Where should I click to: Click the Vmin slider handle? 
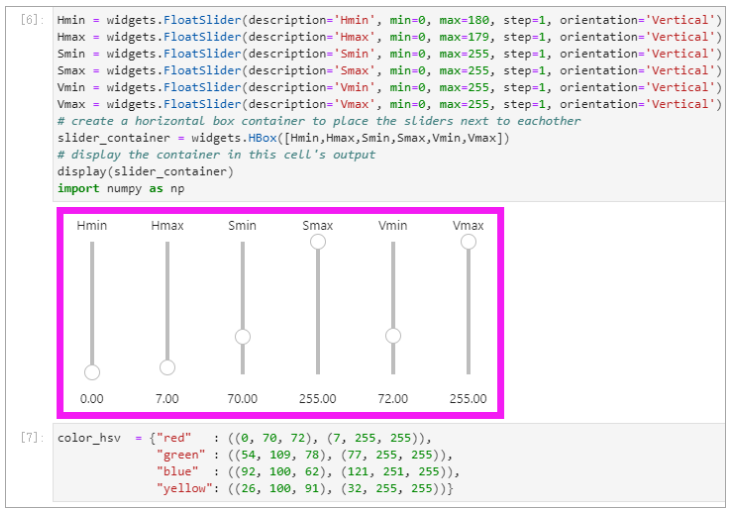[393, 335]
